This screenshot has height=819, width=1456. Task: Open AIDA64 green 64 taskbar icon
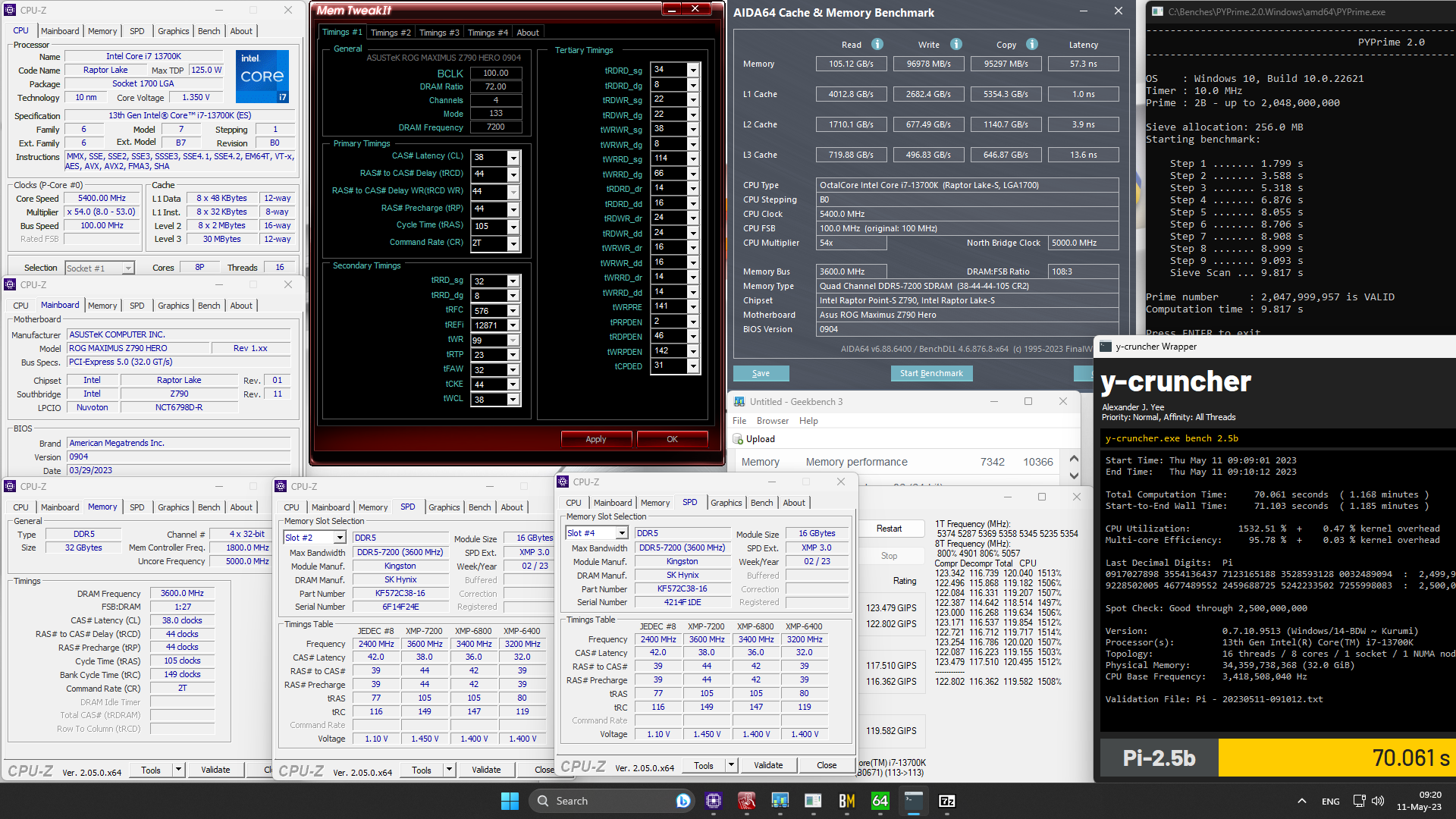tap(880, 801)
